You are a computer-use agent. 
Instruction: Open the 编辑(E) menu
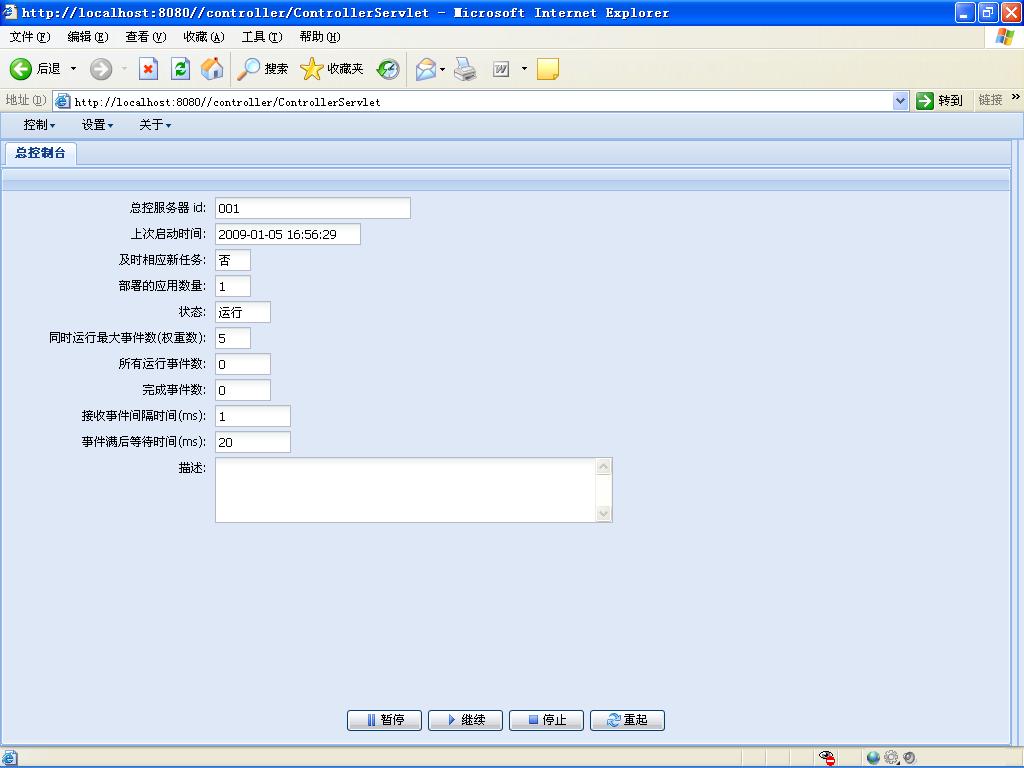click(88, 37)
